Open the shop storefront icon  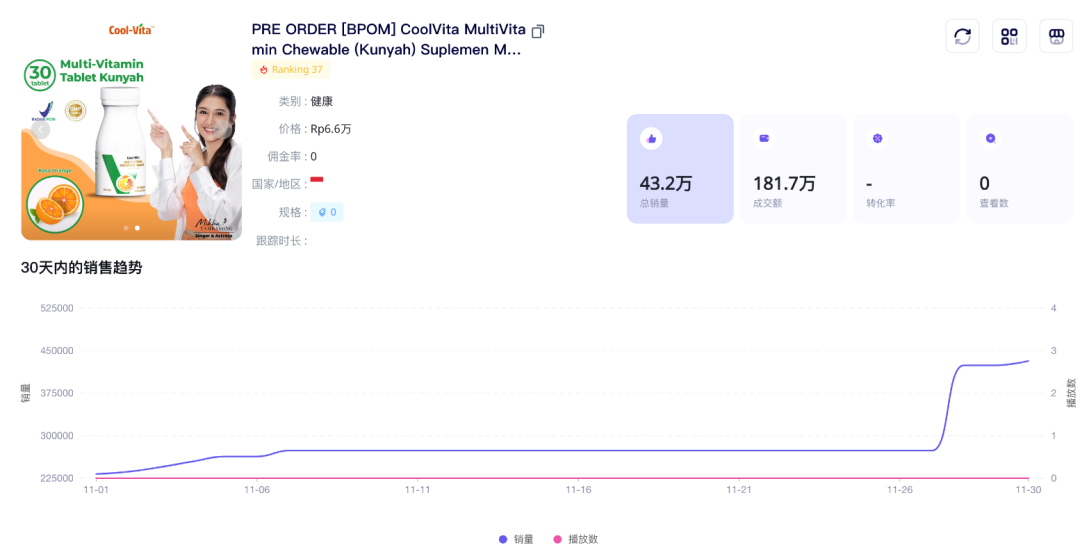(1056, 36)
